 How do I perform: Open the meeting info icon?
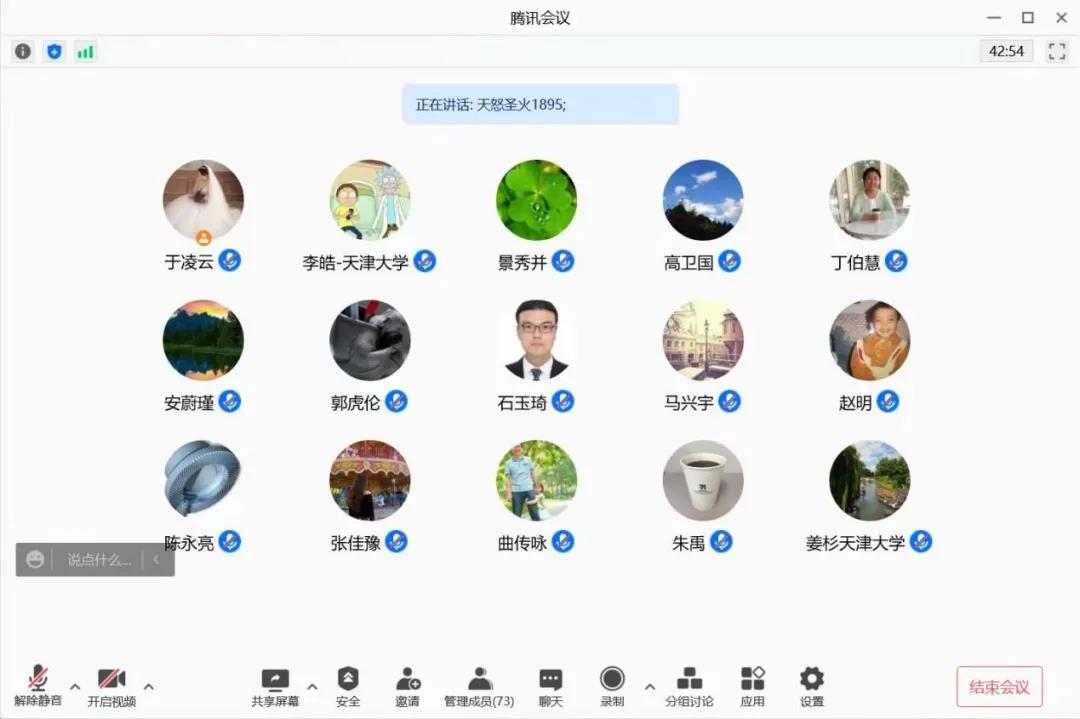click(x=23, y=51)
